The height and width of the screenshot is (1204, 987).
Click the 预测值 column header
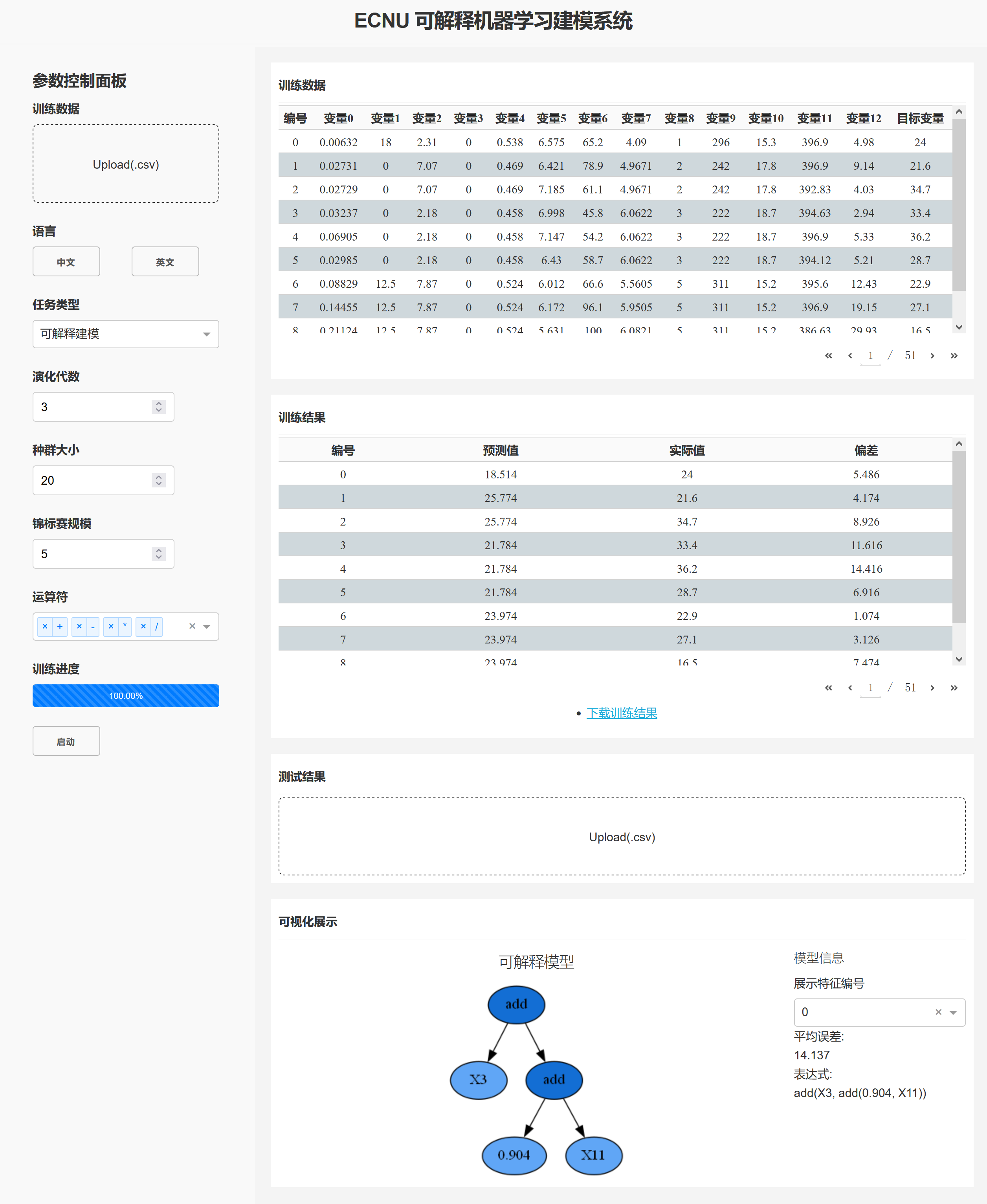pyautogui.click(x=500, y=450)
